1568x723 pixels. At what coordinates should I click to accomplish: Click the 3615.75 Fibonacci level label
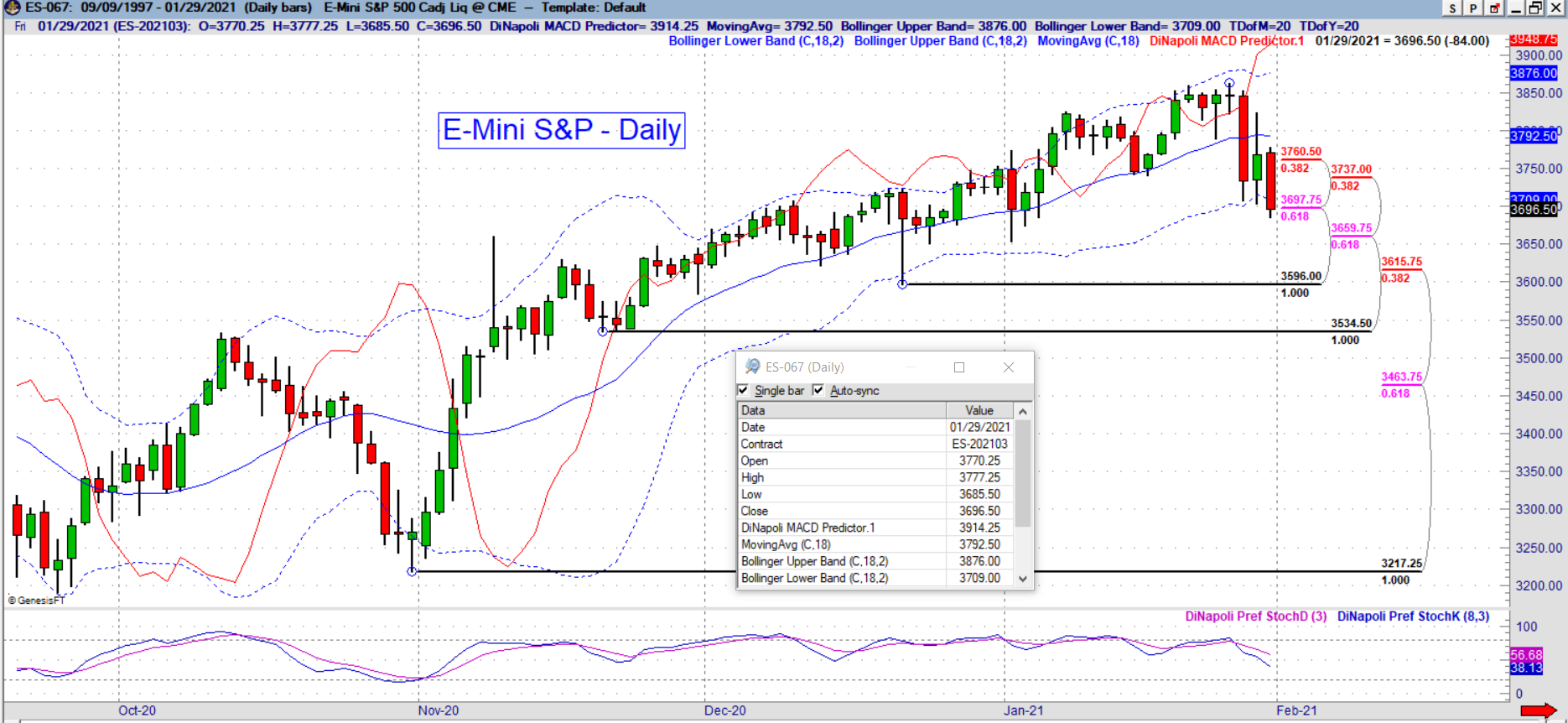tap(1401, 262)
